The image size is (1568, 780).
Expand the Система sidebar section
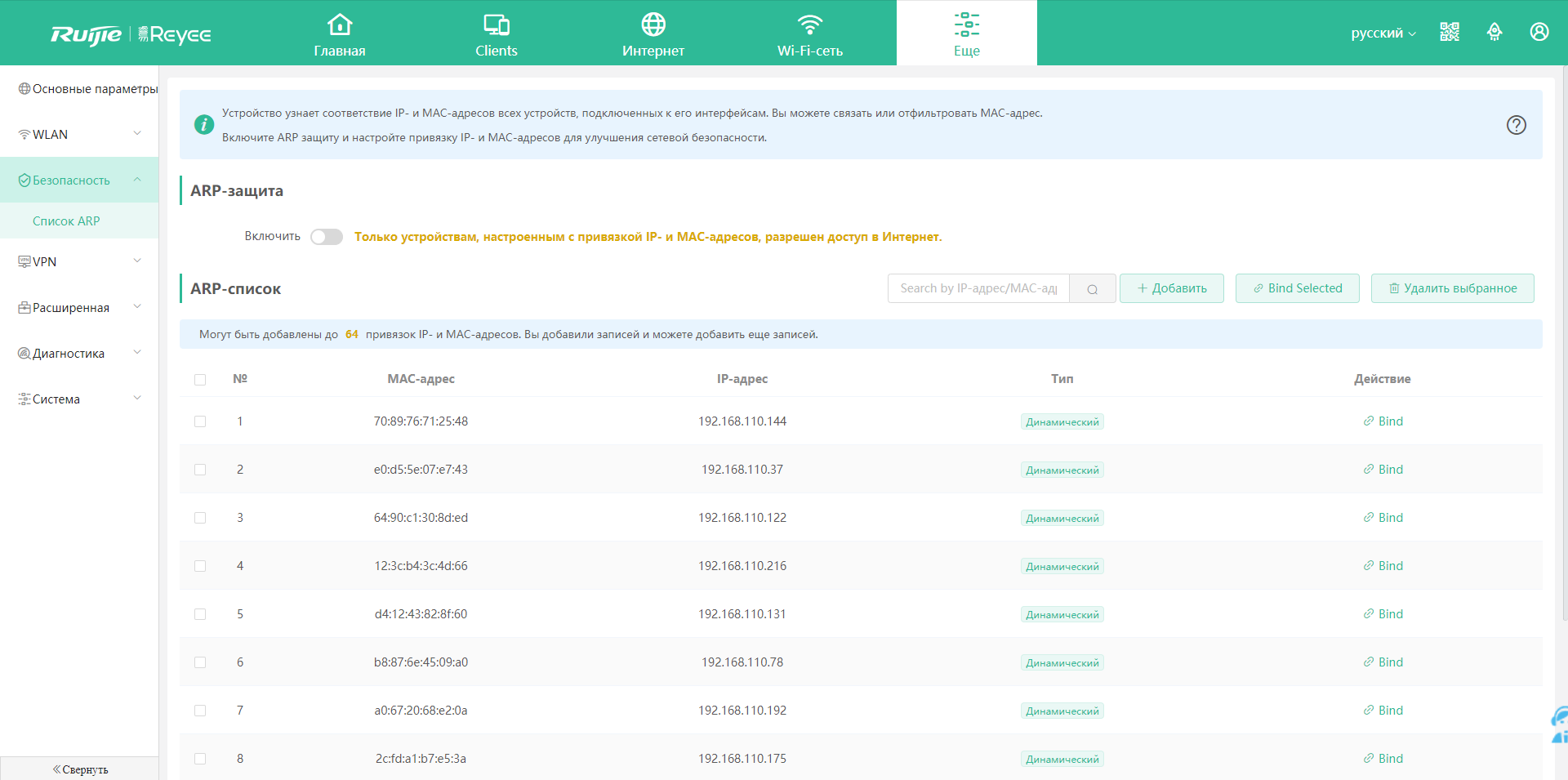(x=79, y=399)
